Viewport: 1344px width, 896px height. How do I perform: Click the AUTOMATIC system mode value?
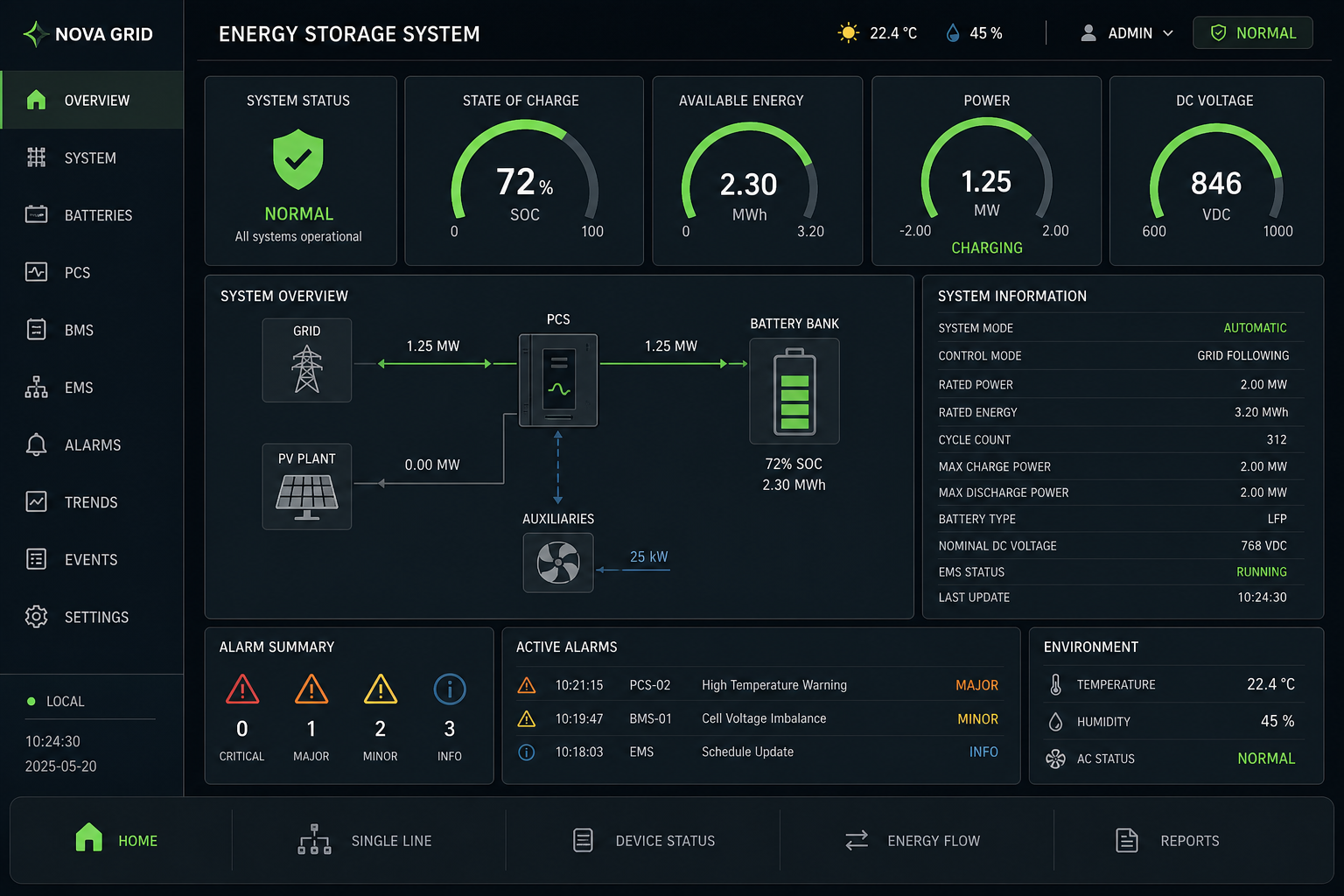pyautogui.click(x=1255, y=328)
